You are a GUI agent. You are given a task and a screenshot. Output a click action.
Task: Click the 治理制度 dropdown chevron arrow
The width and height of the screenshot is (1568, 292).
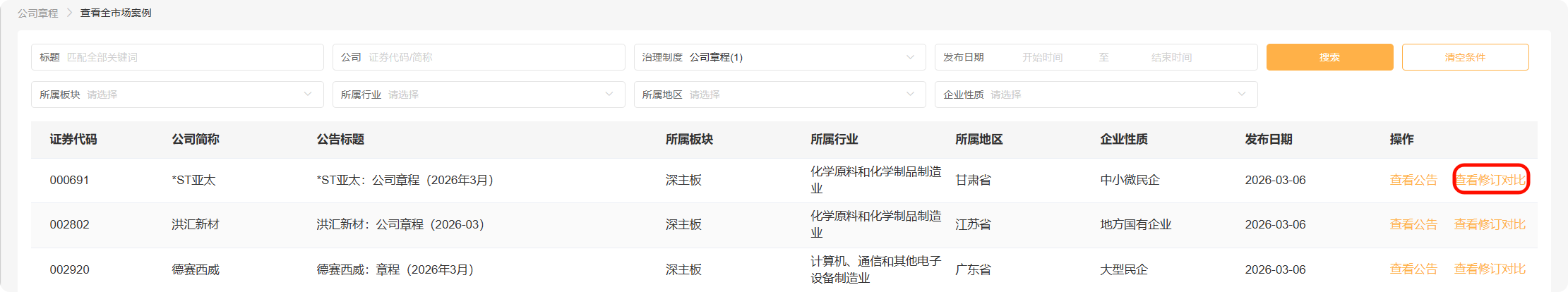[910, 57]
